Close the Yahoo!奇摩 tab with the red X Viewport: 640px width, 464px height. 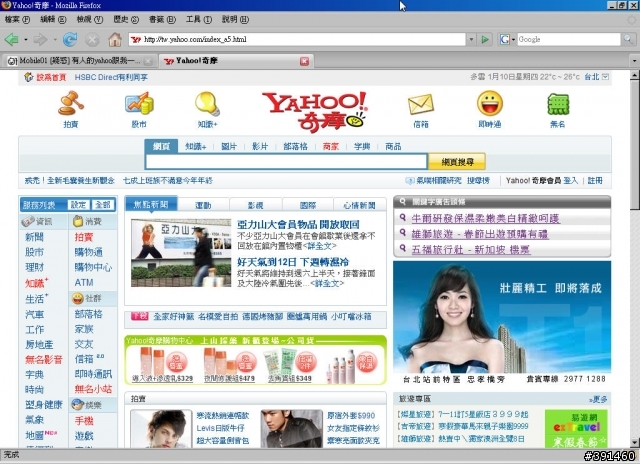(x=304, y=61)
